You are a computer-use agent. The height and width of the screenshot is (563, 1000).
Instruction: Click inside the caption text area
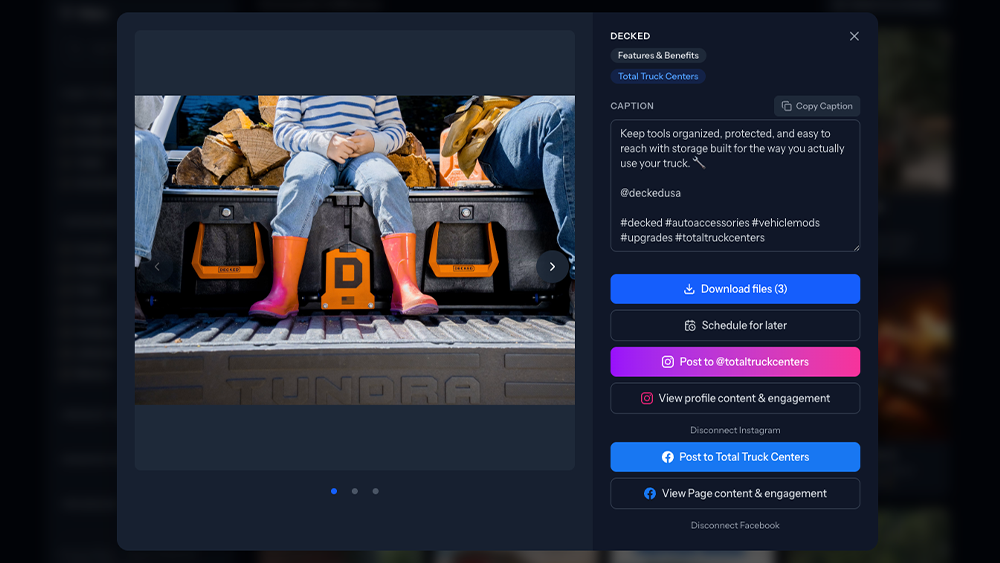735,186
